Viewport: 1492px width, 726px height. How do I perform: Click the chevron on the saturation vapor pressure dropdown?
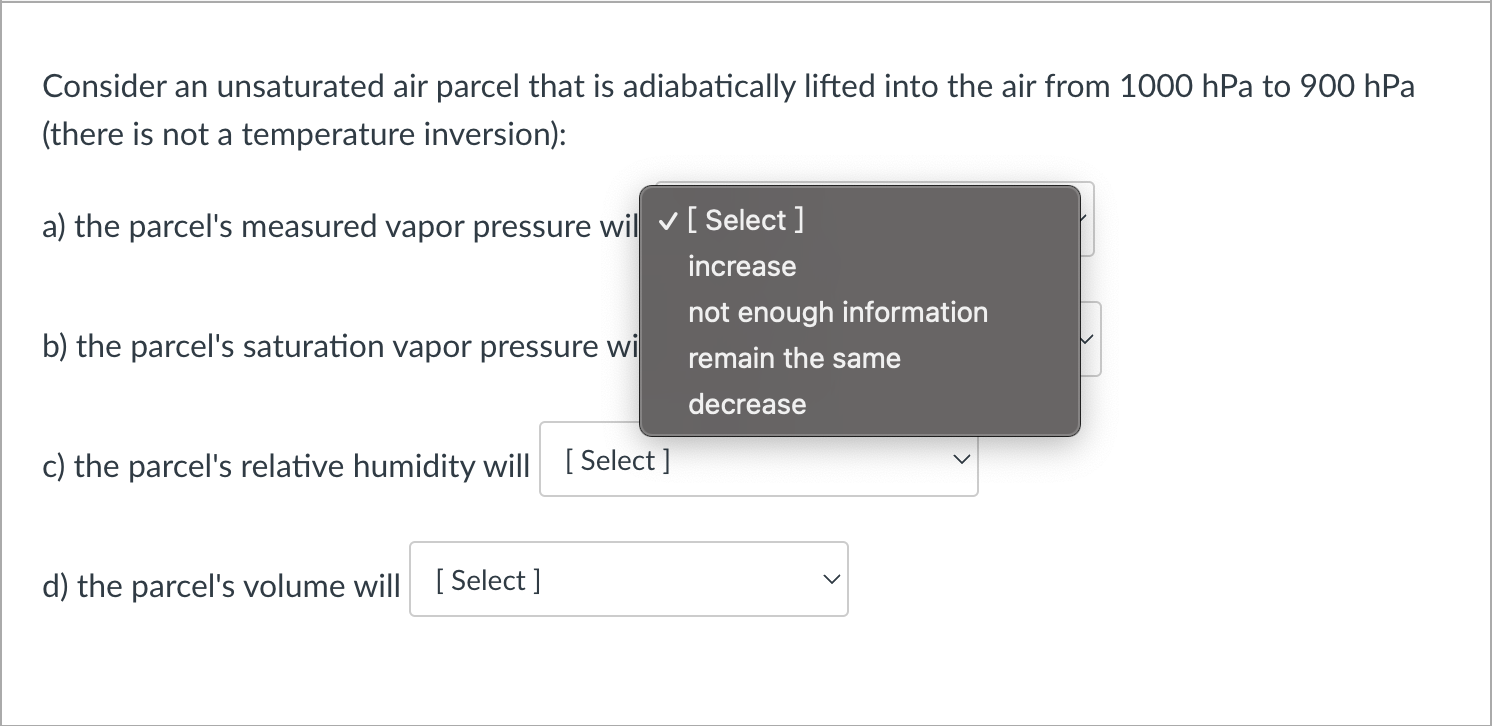coord(1085,340)
